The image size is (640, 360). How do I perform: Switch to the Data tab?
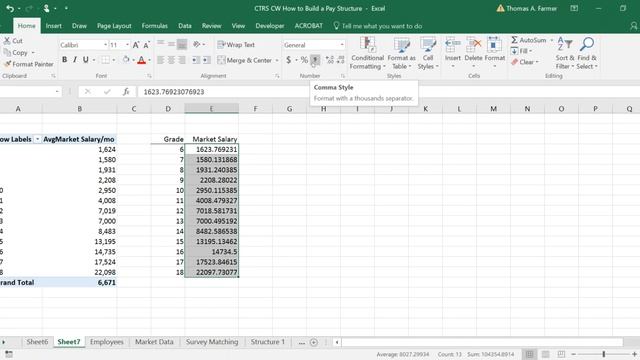(185, 26)
